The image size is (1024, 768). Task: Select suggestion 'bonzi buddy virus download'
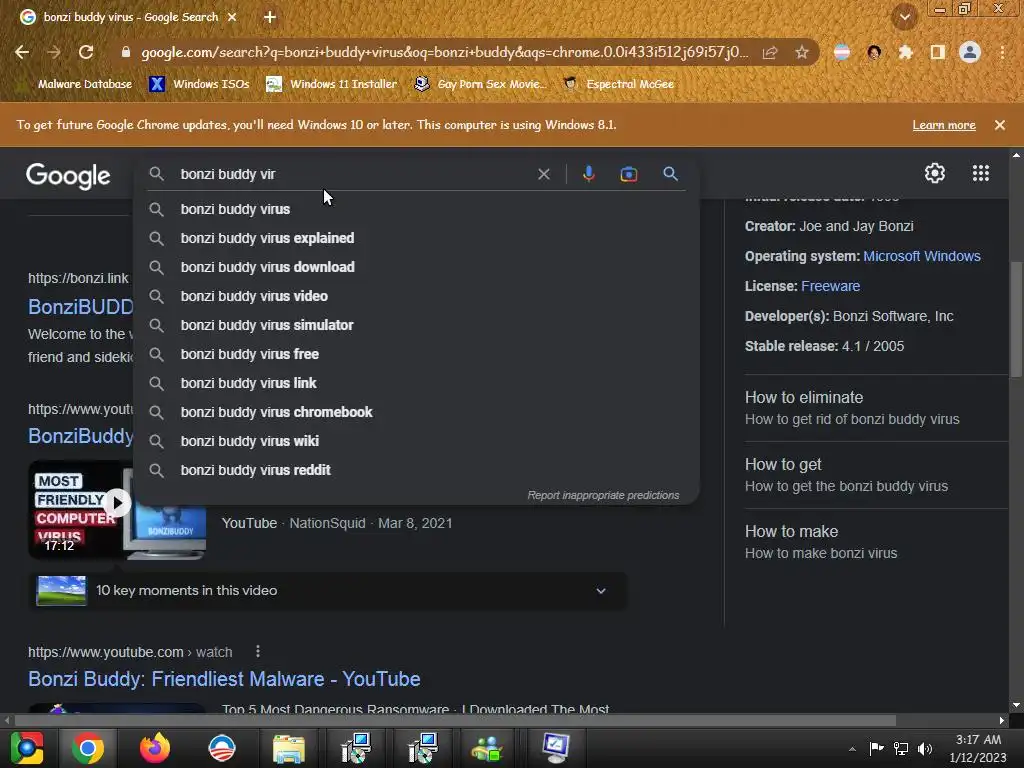point(417,267)
